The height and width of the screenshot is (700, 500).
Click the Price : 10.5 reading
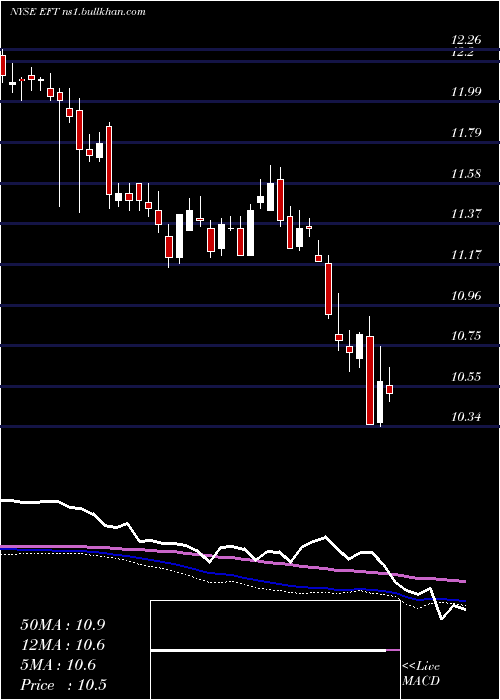pos(63,685)
